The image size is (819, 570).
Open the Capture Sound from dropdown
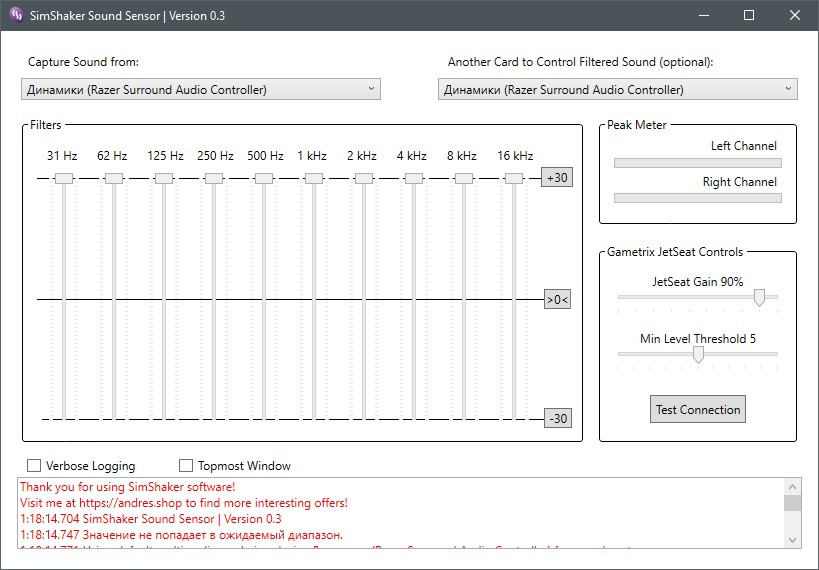click(200, 89)
